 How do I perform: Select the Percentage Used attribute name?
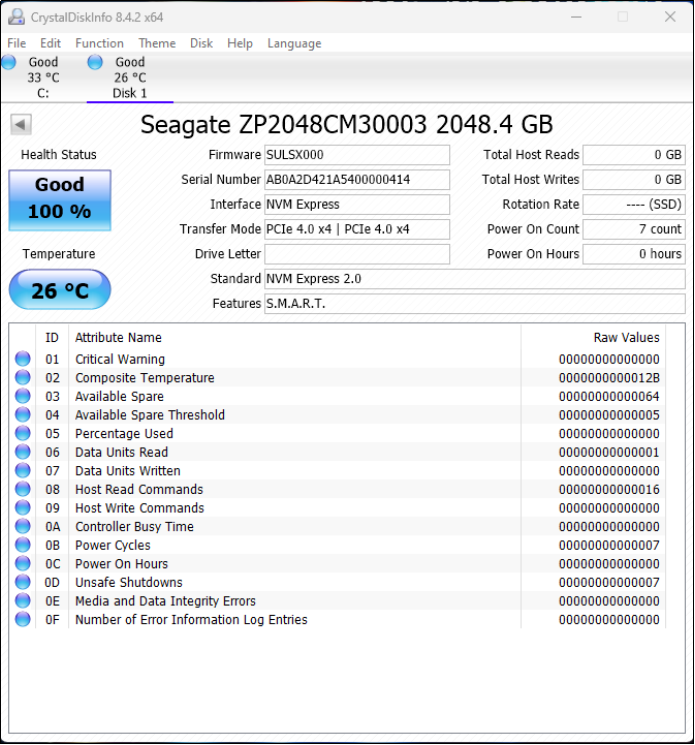[x=124, y=433]
